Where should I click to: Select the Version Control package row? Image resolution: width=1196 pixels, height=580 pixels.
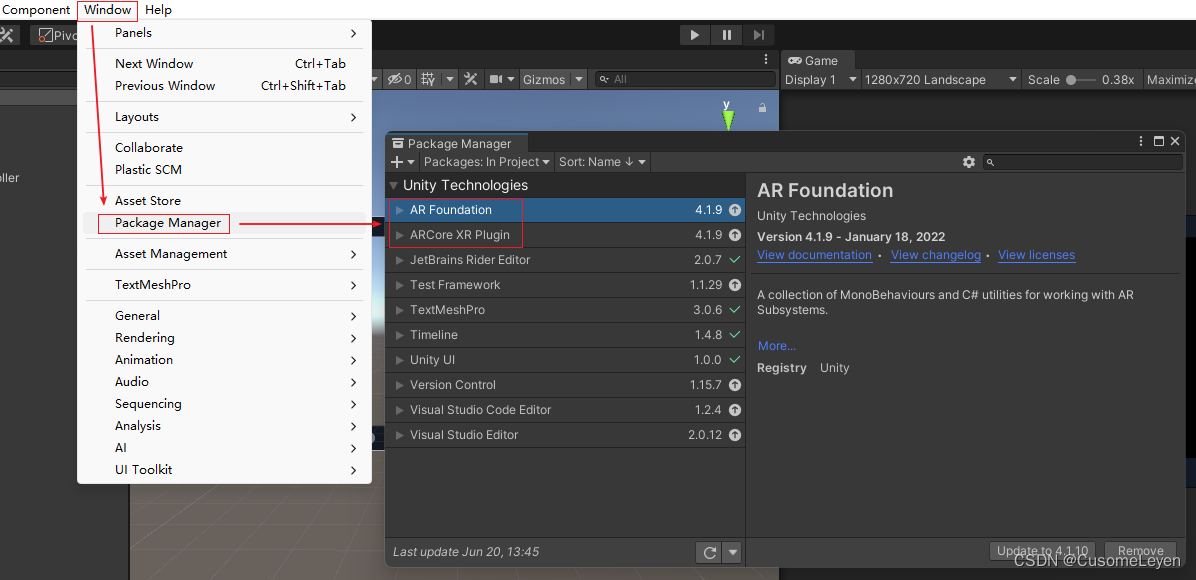(x=565, y=385)
